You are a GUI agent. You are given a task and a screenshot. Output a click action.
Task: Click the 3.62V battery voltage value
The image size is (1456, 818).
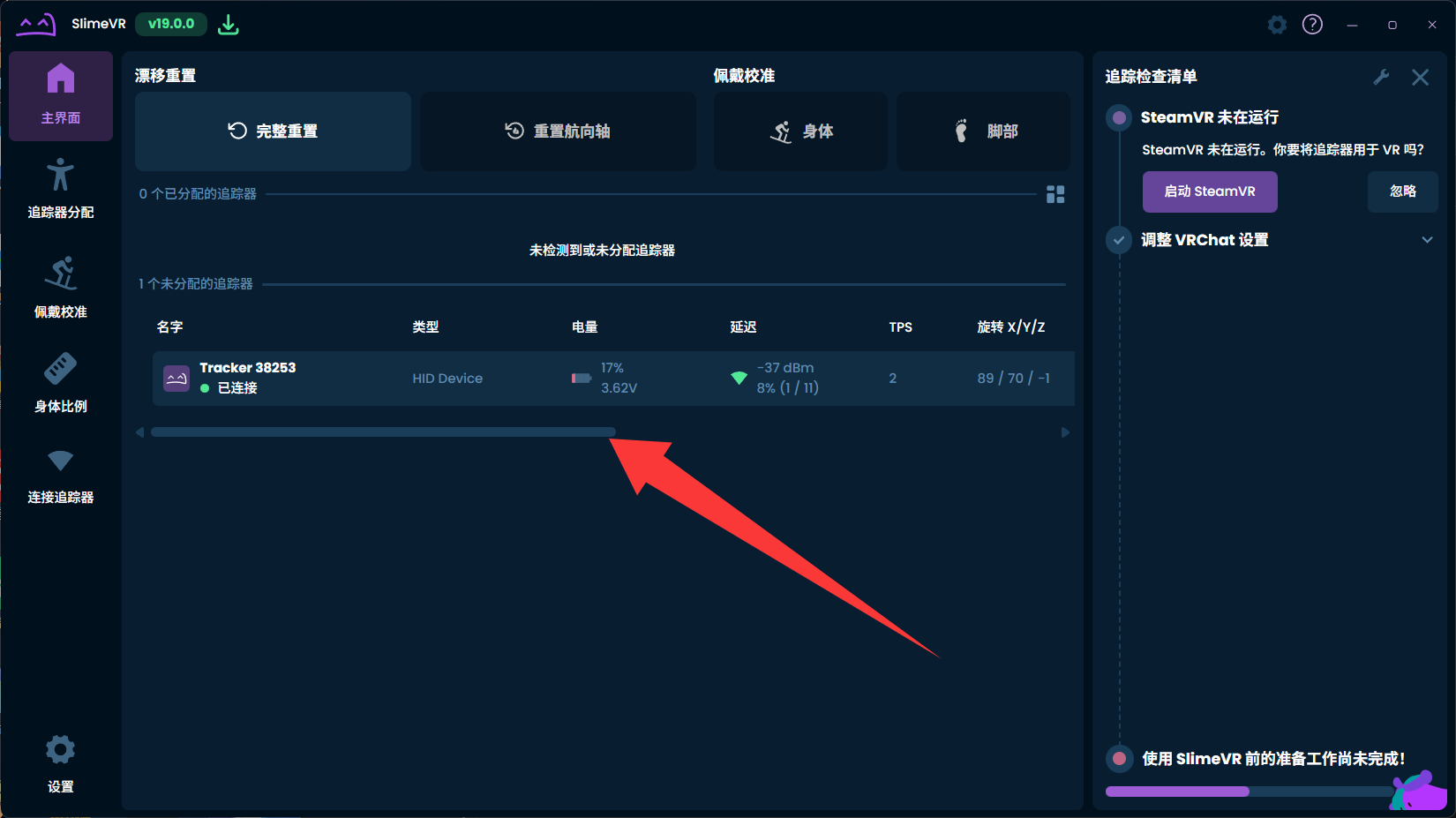click(619, 388)
